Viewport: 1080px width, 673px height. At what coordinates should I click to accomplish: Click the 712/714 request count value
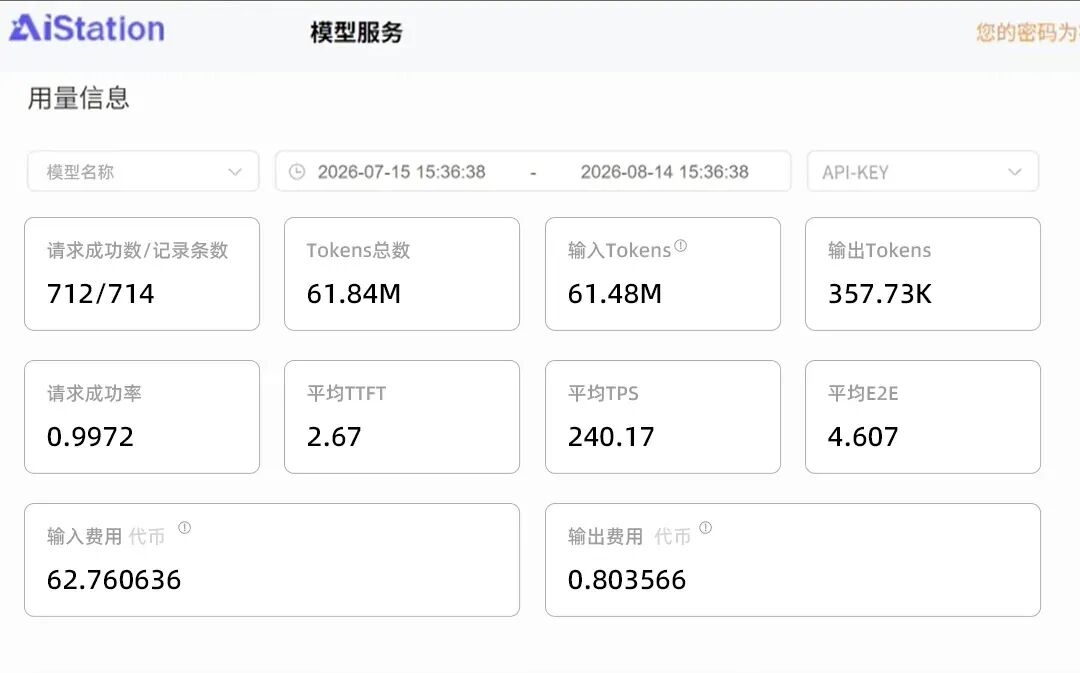101,294
